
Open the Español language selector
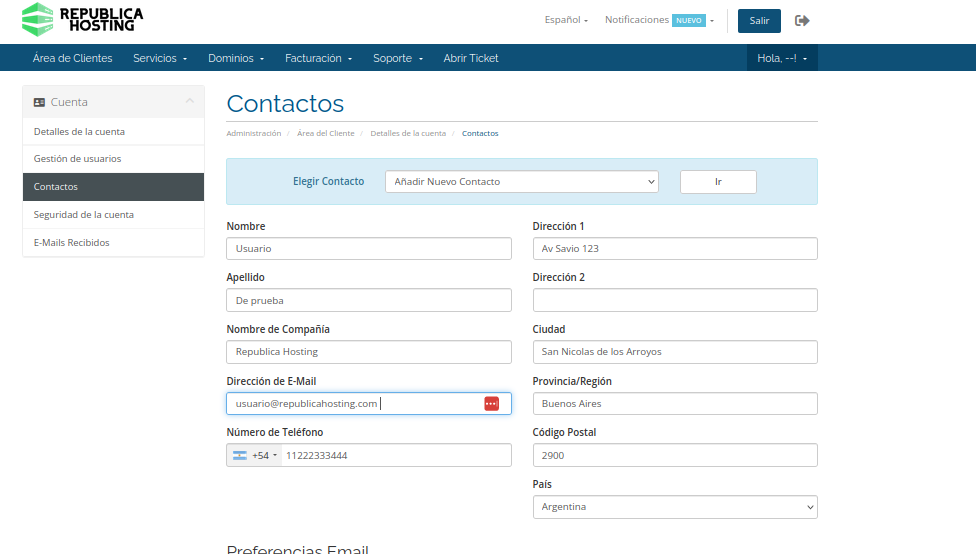click(566, 20)
